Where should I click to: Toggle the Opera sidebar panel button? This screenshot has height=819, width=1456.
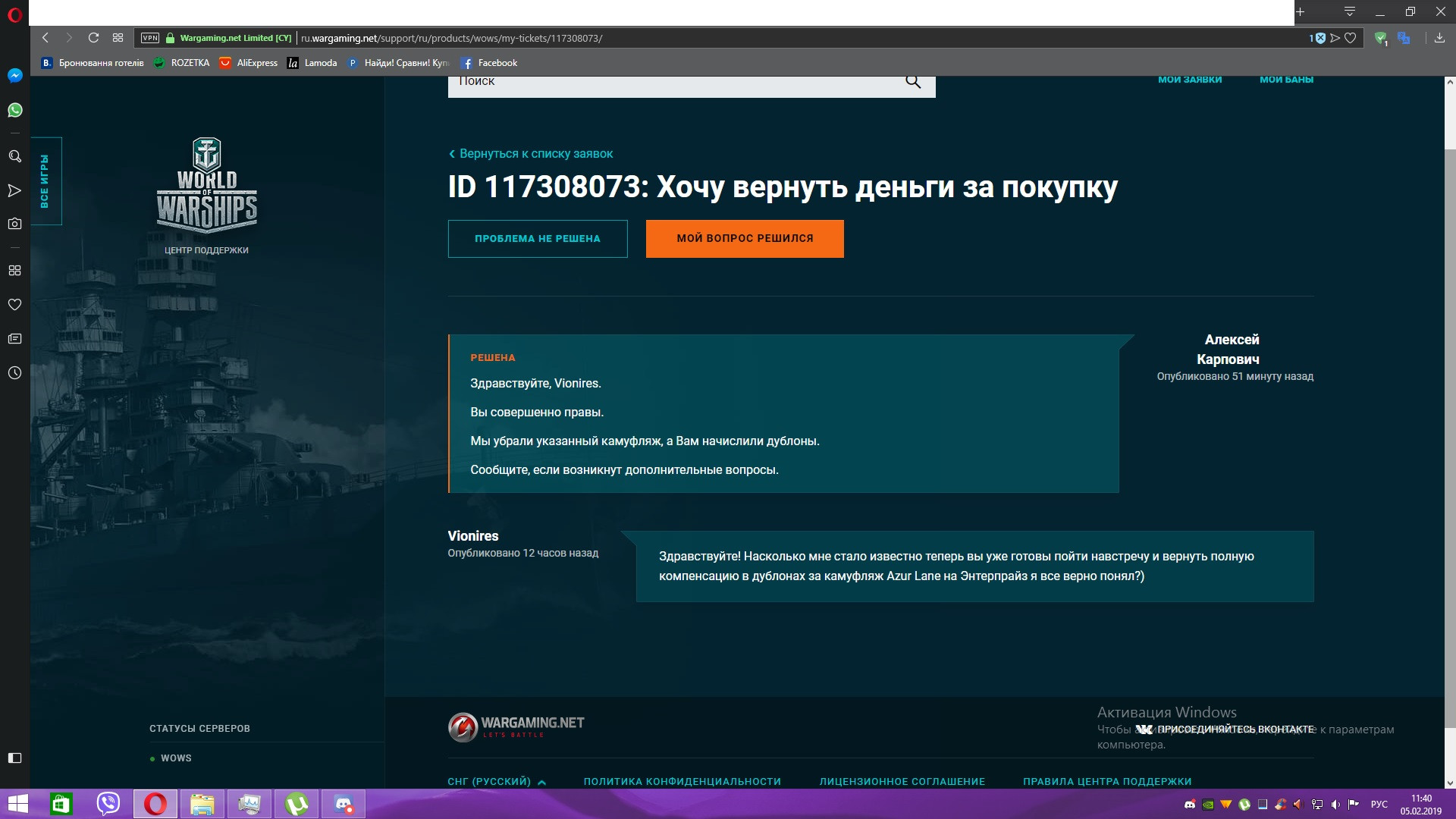coord(14,758)
